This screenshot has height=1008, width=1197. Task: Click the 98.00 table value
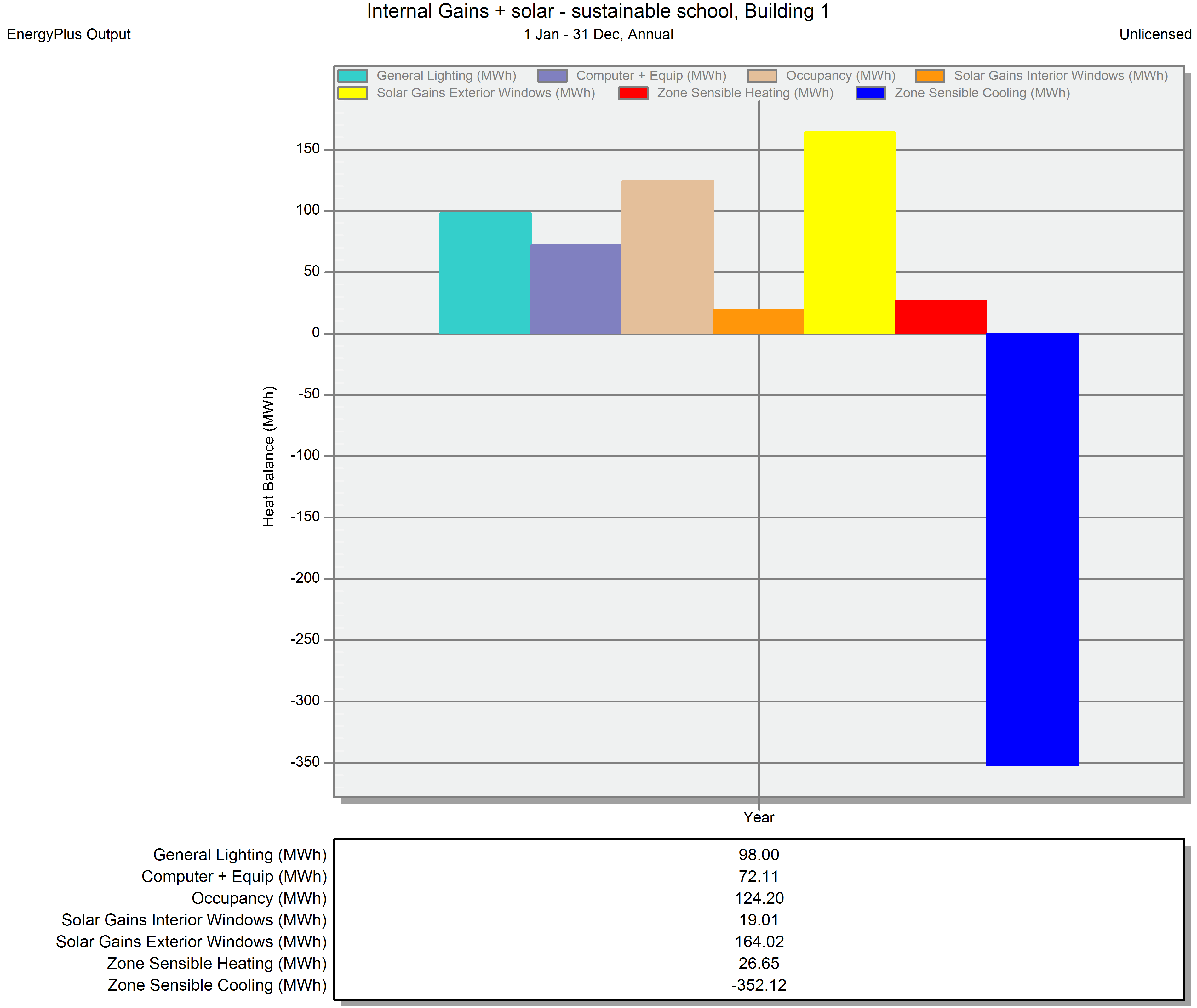tap(759, 855)
